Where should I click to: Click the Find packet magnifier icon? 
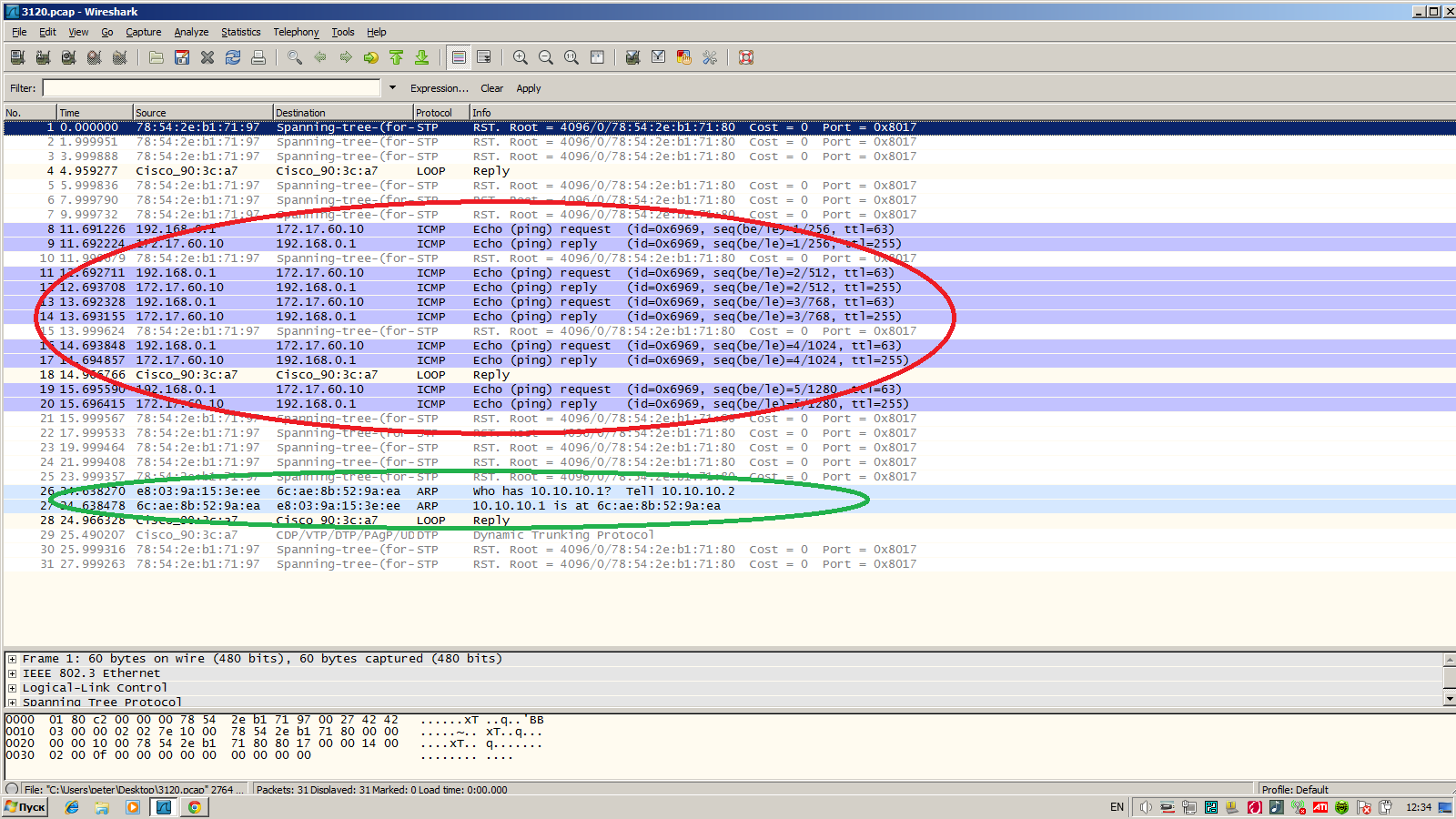tap(295, 57)
